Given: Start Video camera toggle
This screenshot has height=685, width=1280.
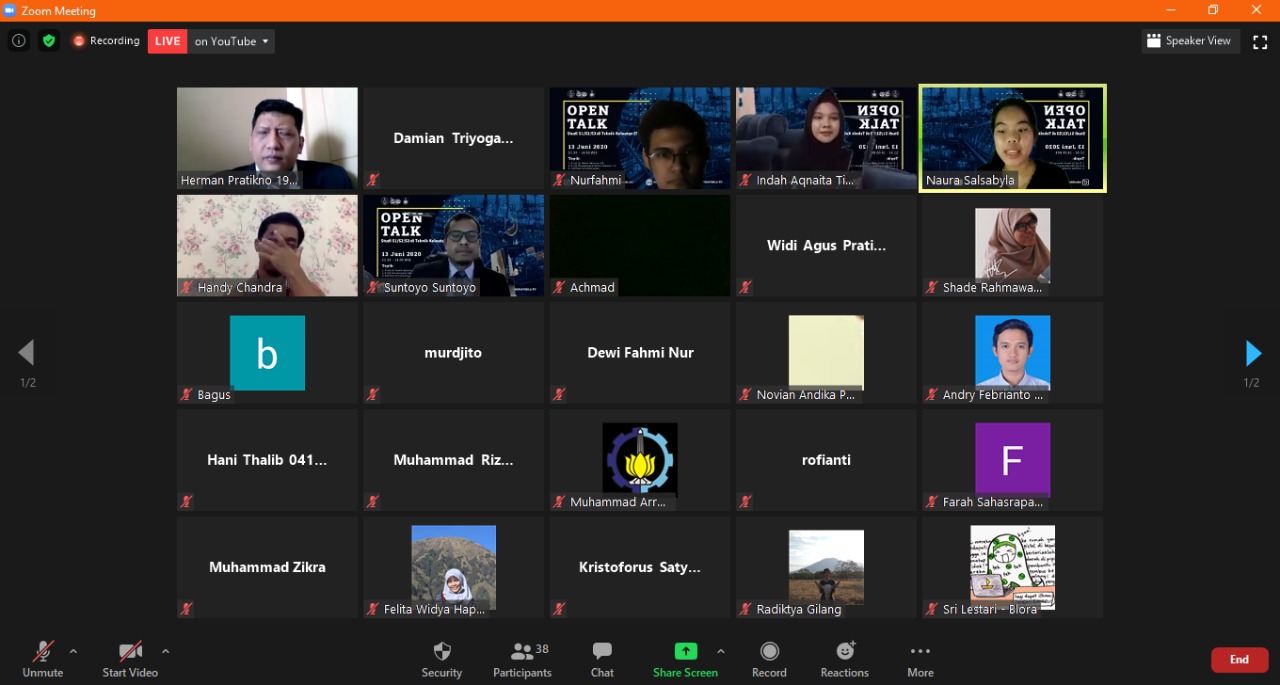Looking at the screenshot, I should click(130, 652).
